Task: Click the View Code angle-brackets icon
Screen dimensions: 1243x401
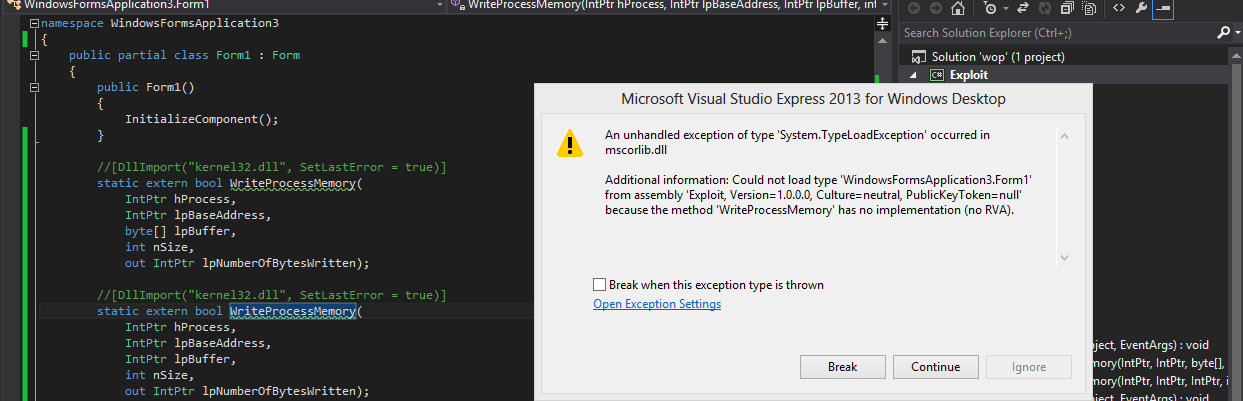Action: click(1119, 8)
